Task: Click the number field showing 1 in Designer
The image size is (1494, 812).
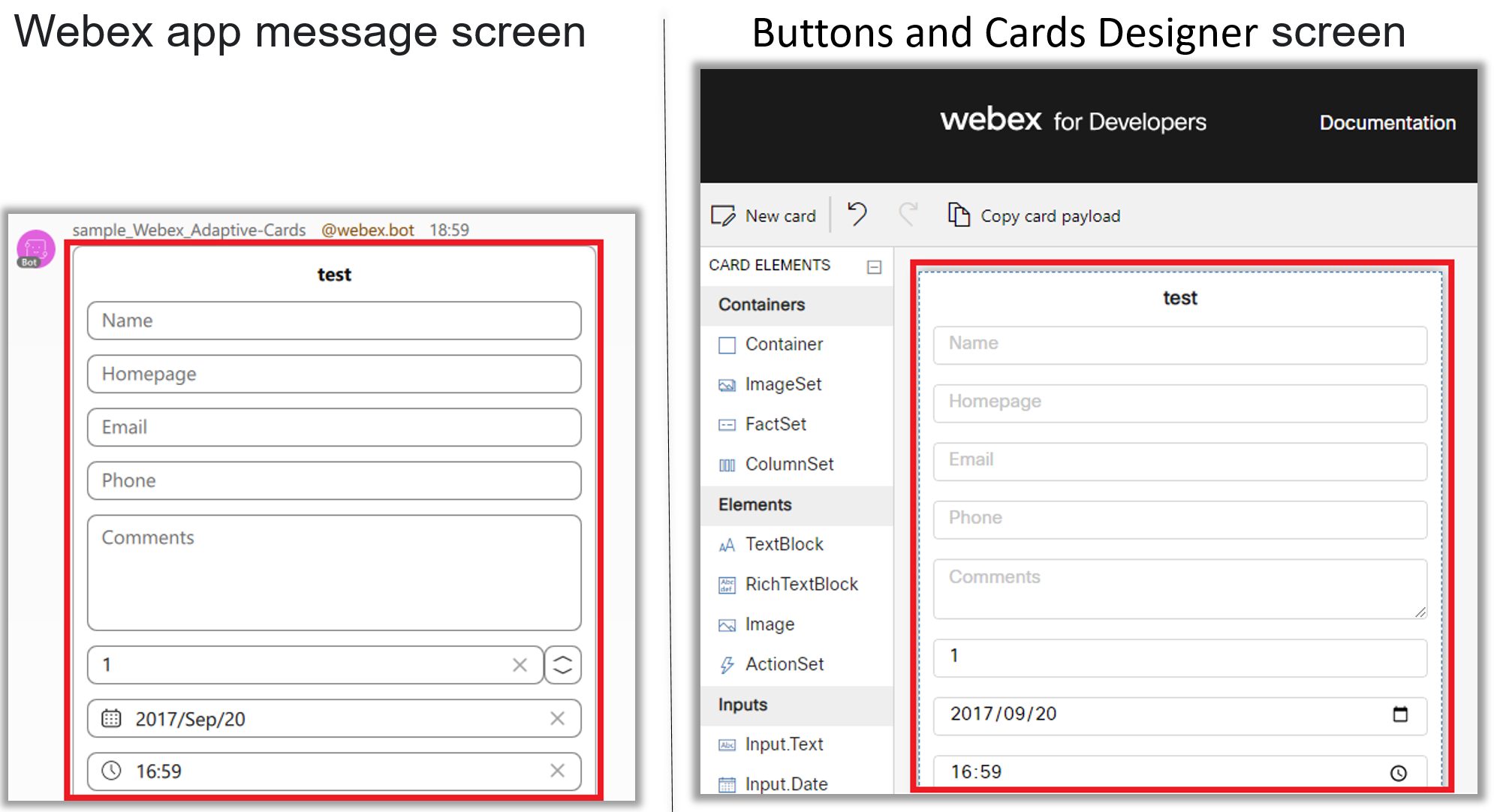Action: point(1179,658)
